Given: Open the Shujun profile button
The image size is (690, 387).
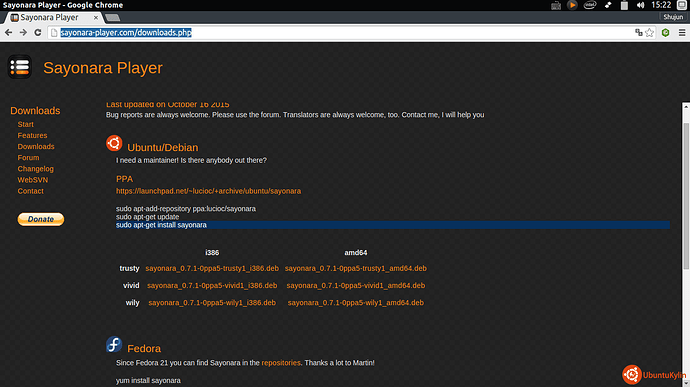Looking at the screenshot, I should (x=673, y=17).
